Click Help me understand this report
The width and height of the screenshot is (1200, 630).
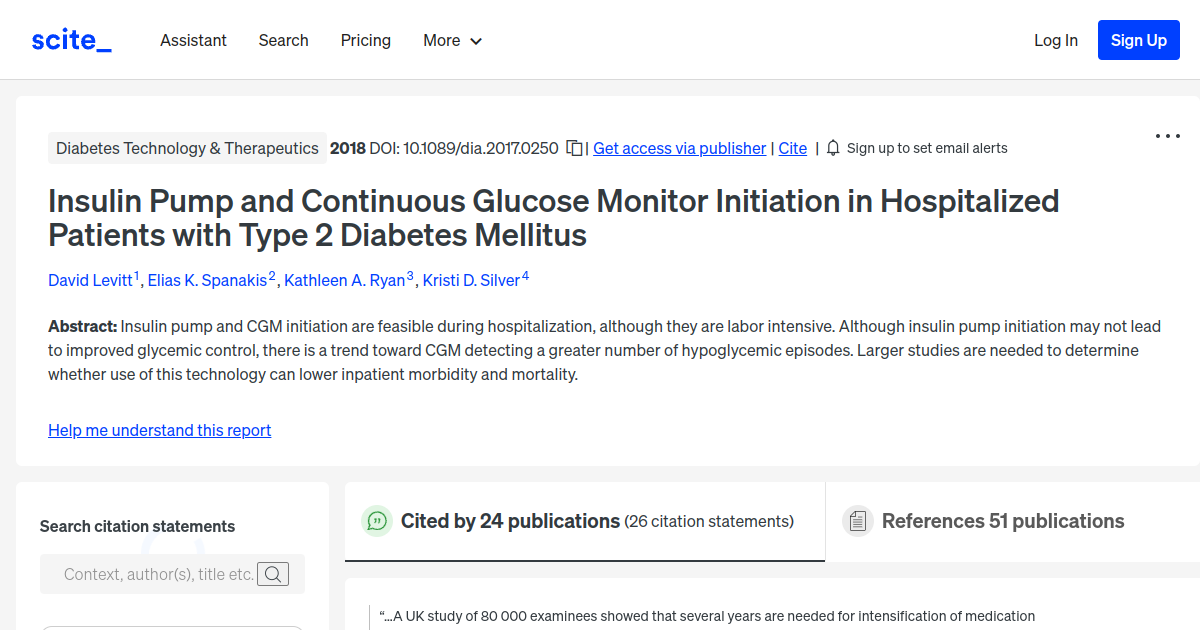159,430
